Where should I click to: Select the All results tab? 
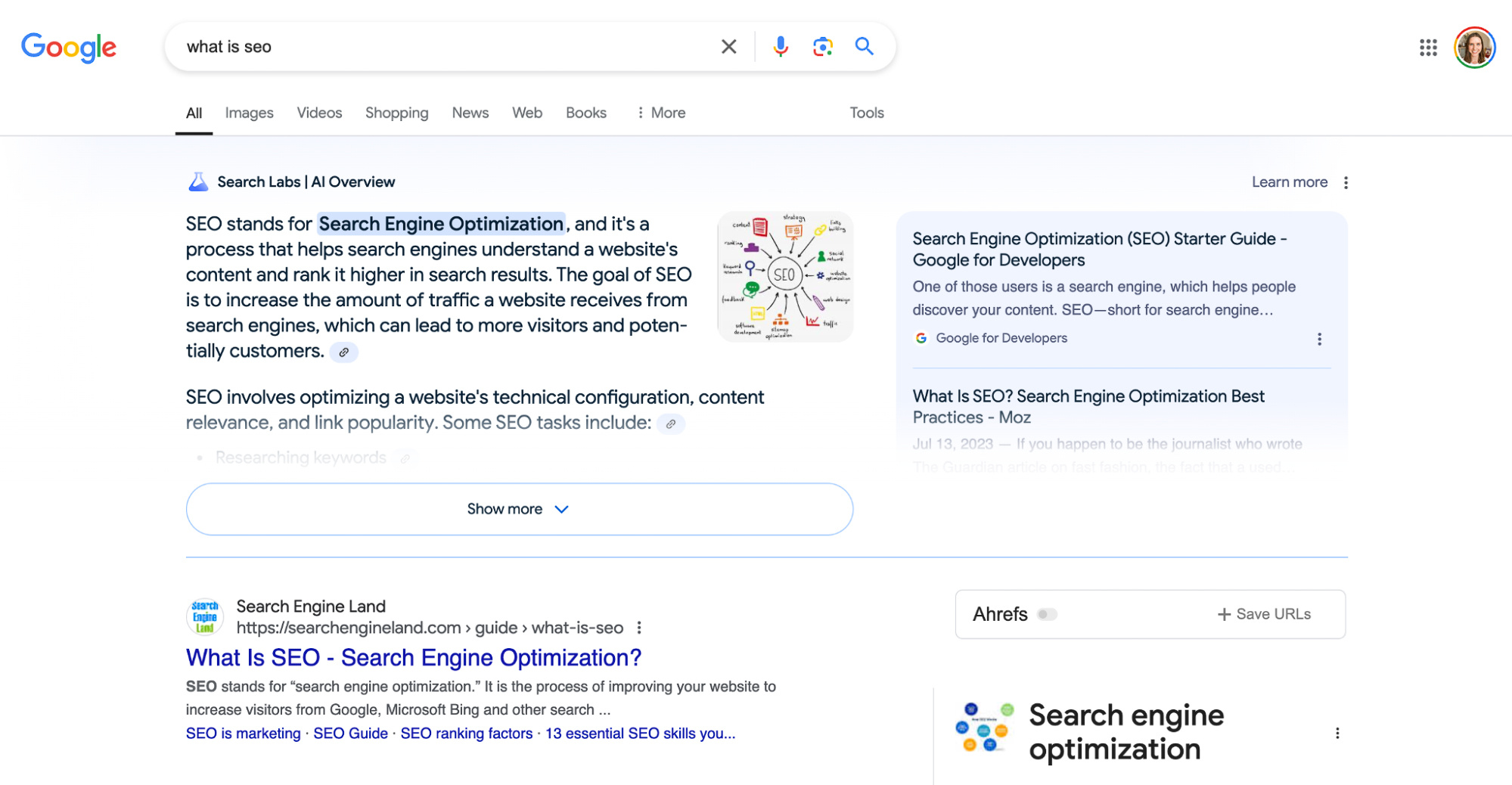[194, 113]
